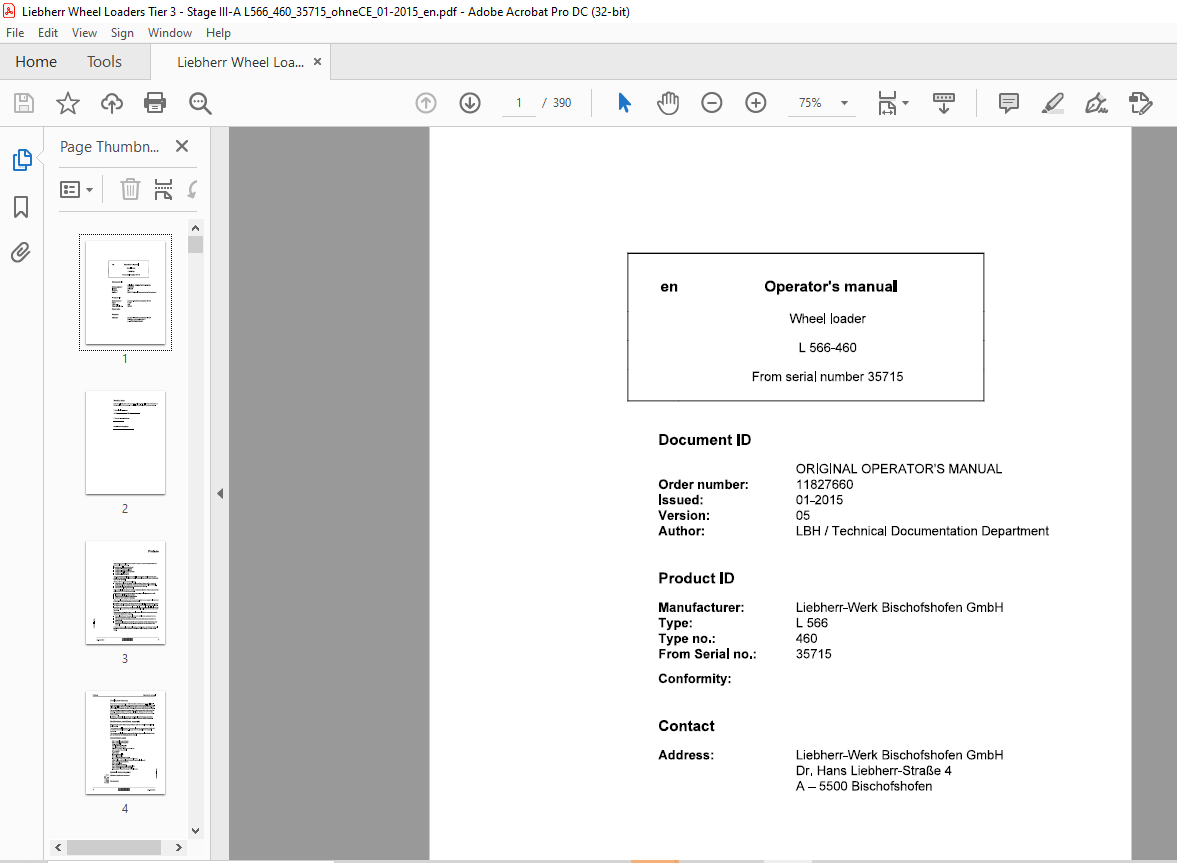Add document to starred favorites
Screen dimensions: 1177x863
tap(68, 103)
